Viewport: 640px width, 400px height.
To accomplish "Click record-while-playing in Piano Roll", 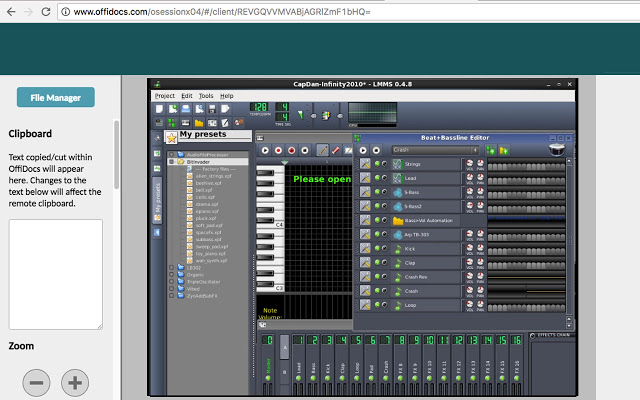I will (x=291, y=150).
